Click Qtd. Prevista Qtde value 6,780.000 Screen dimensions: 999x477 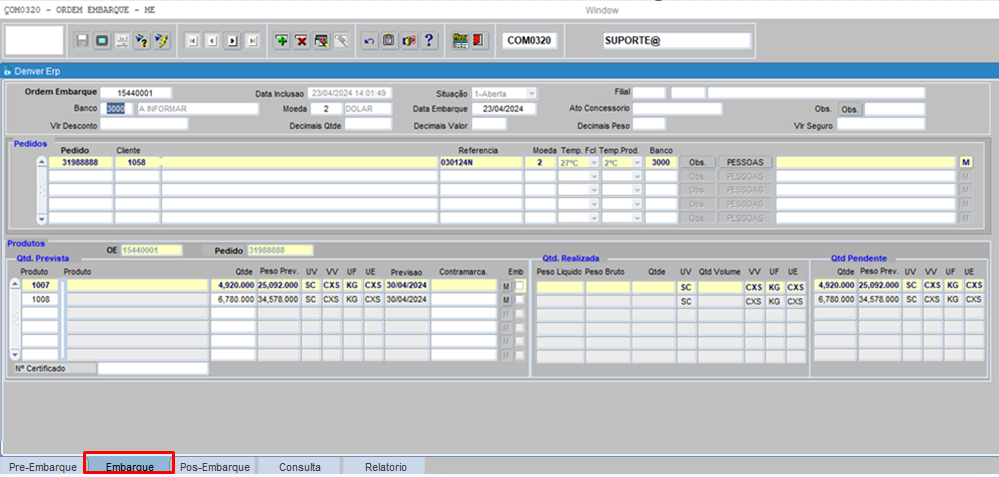(233, 299)
